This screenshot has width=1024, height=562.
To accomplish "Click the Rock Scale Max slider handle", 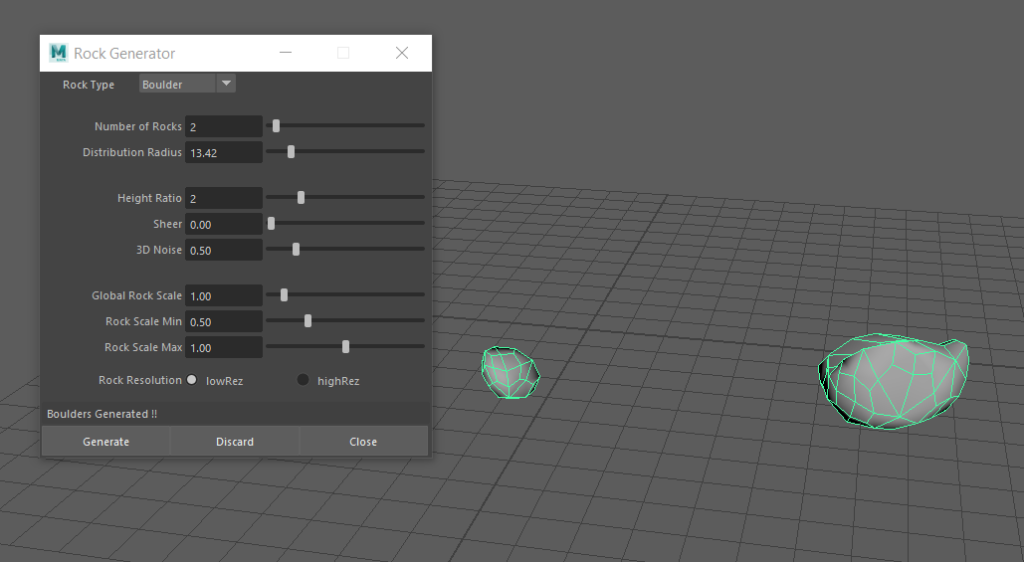I will [x=345, y=347].
